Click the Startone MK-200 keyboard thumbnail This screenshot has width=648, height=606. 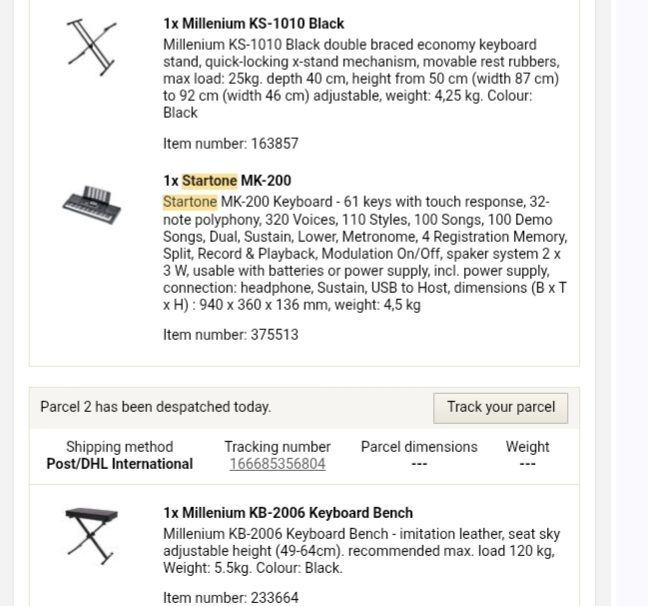coord(92,205)
